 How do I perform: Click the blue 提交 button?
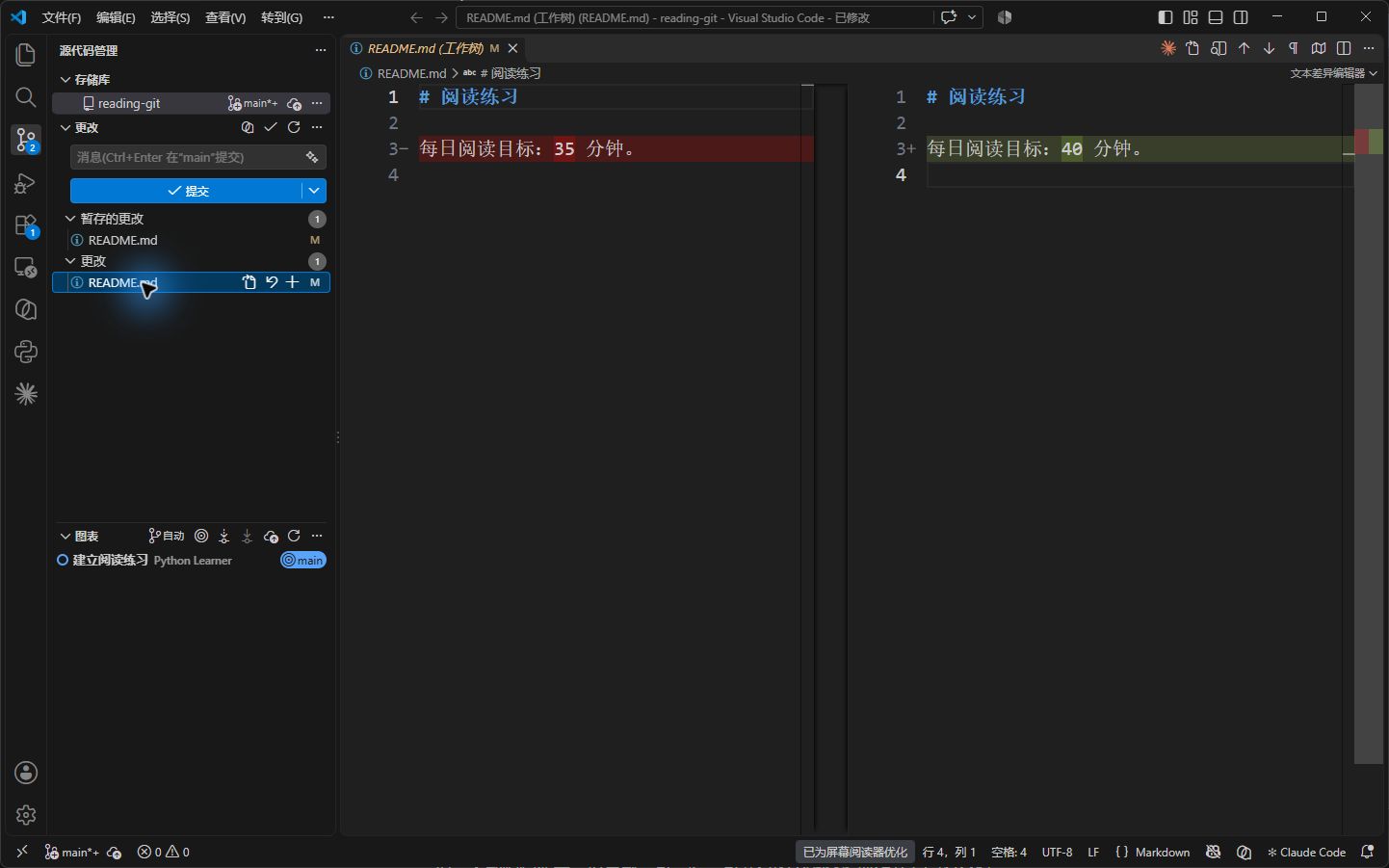pyautogui.click(x=187, y=191)
